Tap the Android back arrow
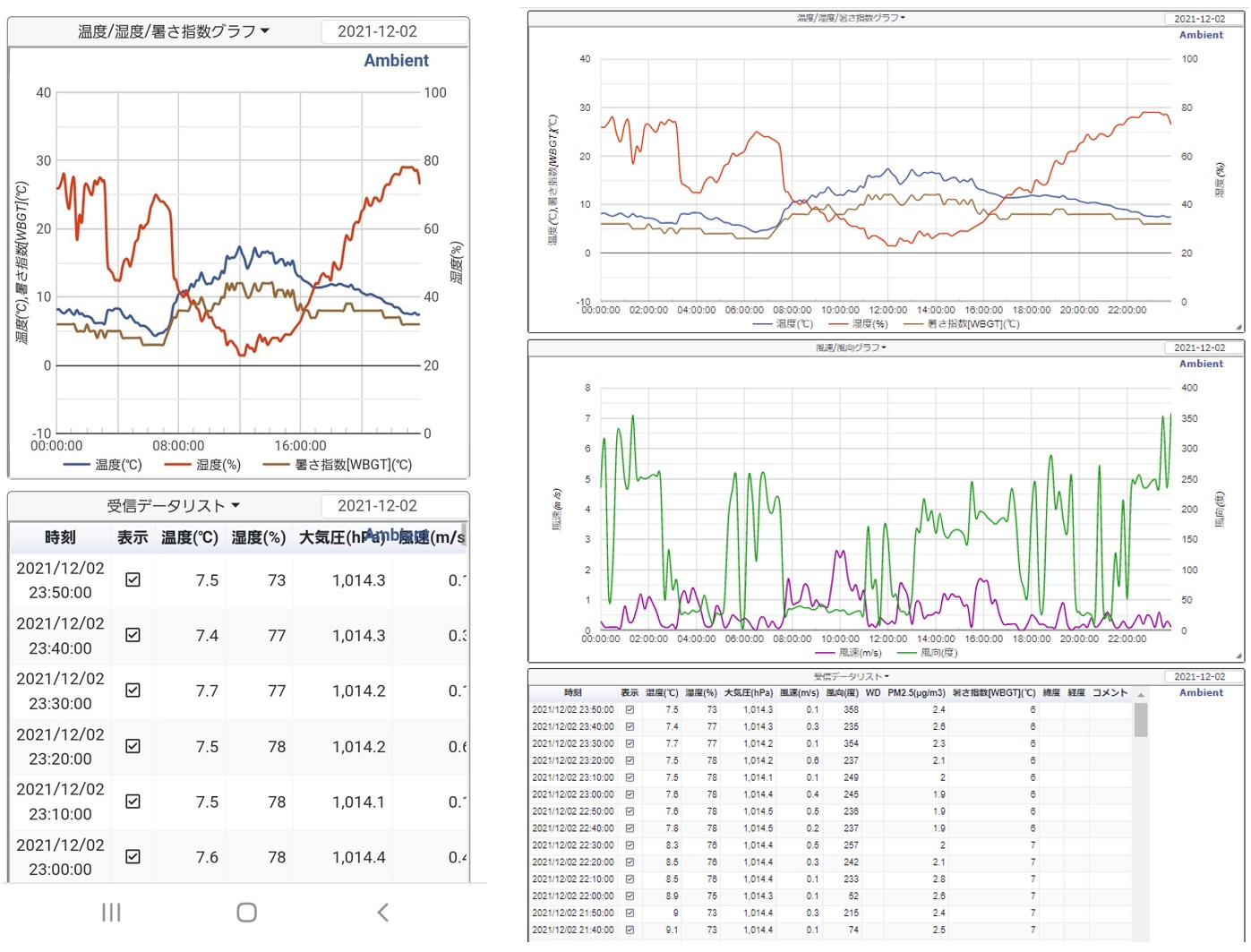Viewport: 1251px width, 952px height. tap(383, 913)
